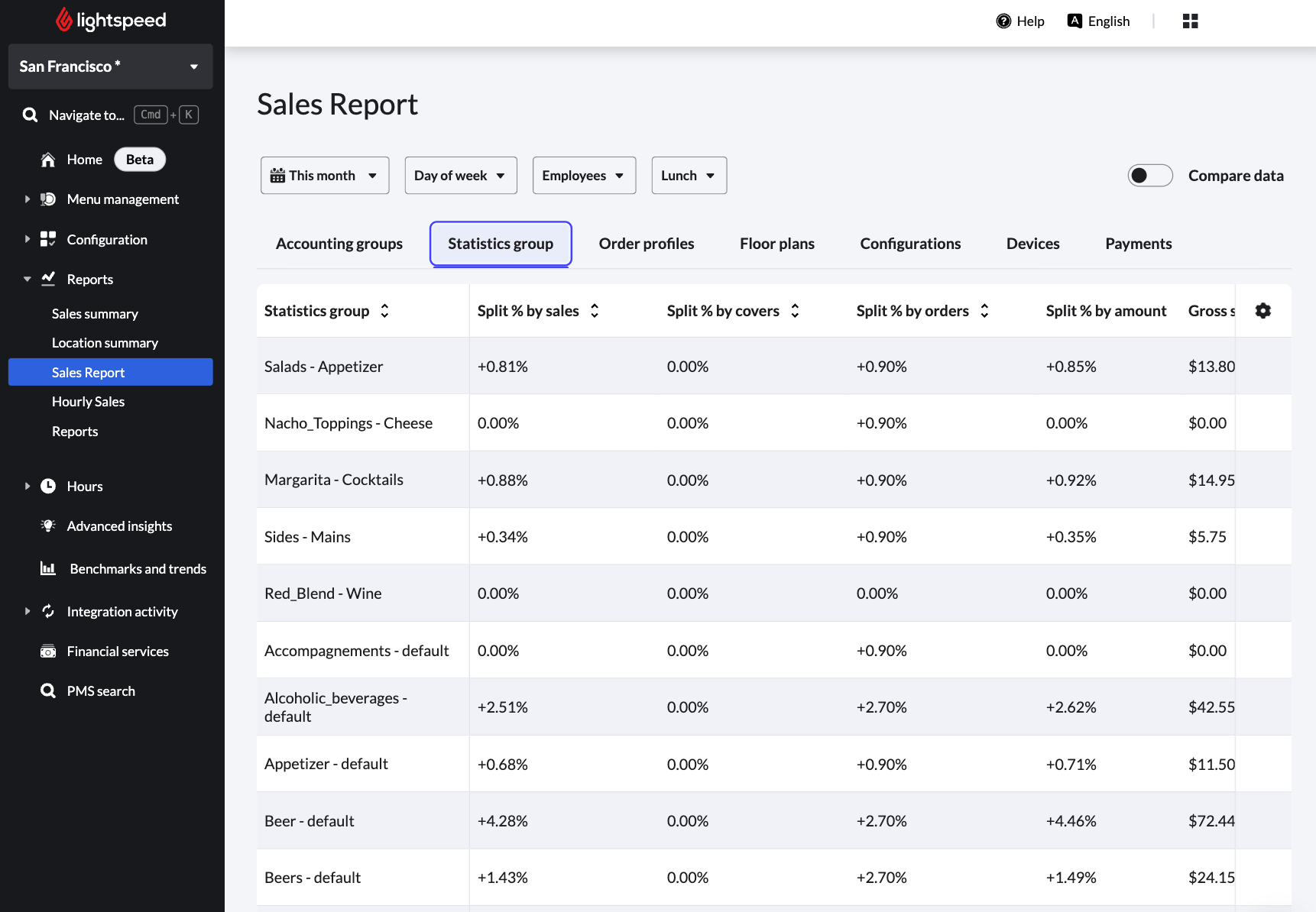
Task: Click the table settings gear icon
Action: pos(1263,311)
